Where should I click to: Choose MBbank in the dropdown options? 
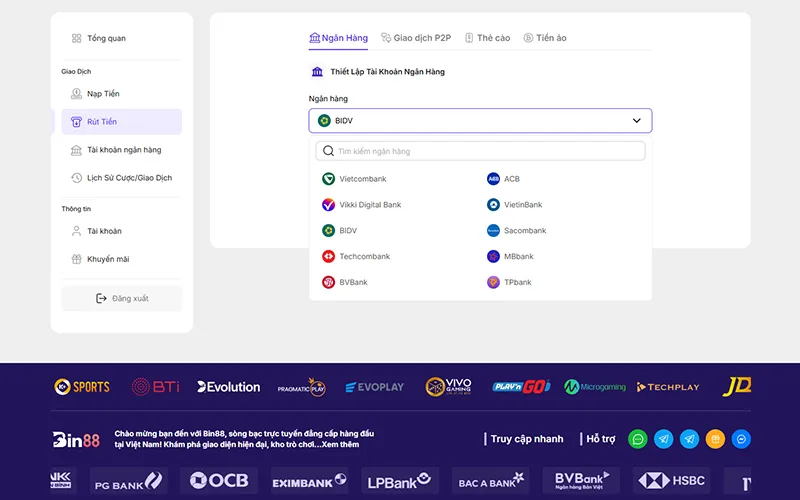click(x=518, y=257)
